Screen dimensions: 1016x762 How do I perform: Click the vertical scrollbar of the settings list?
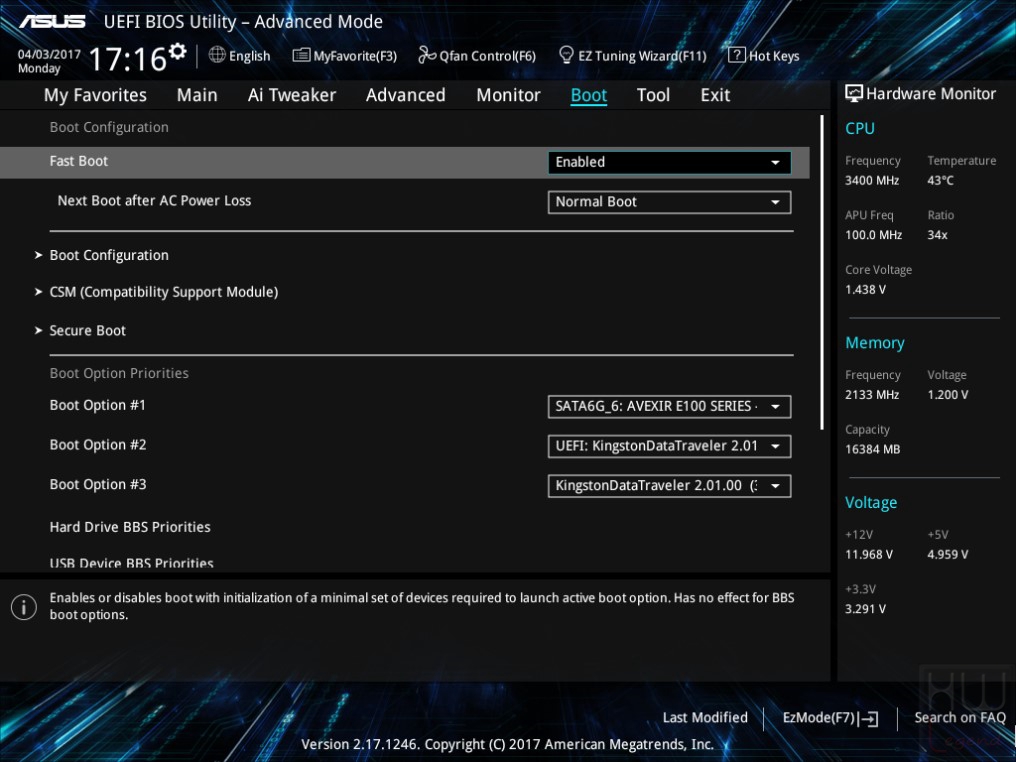(822, 272)
